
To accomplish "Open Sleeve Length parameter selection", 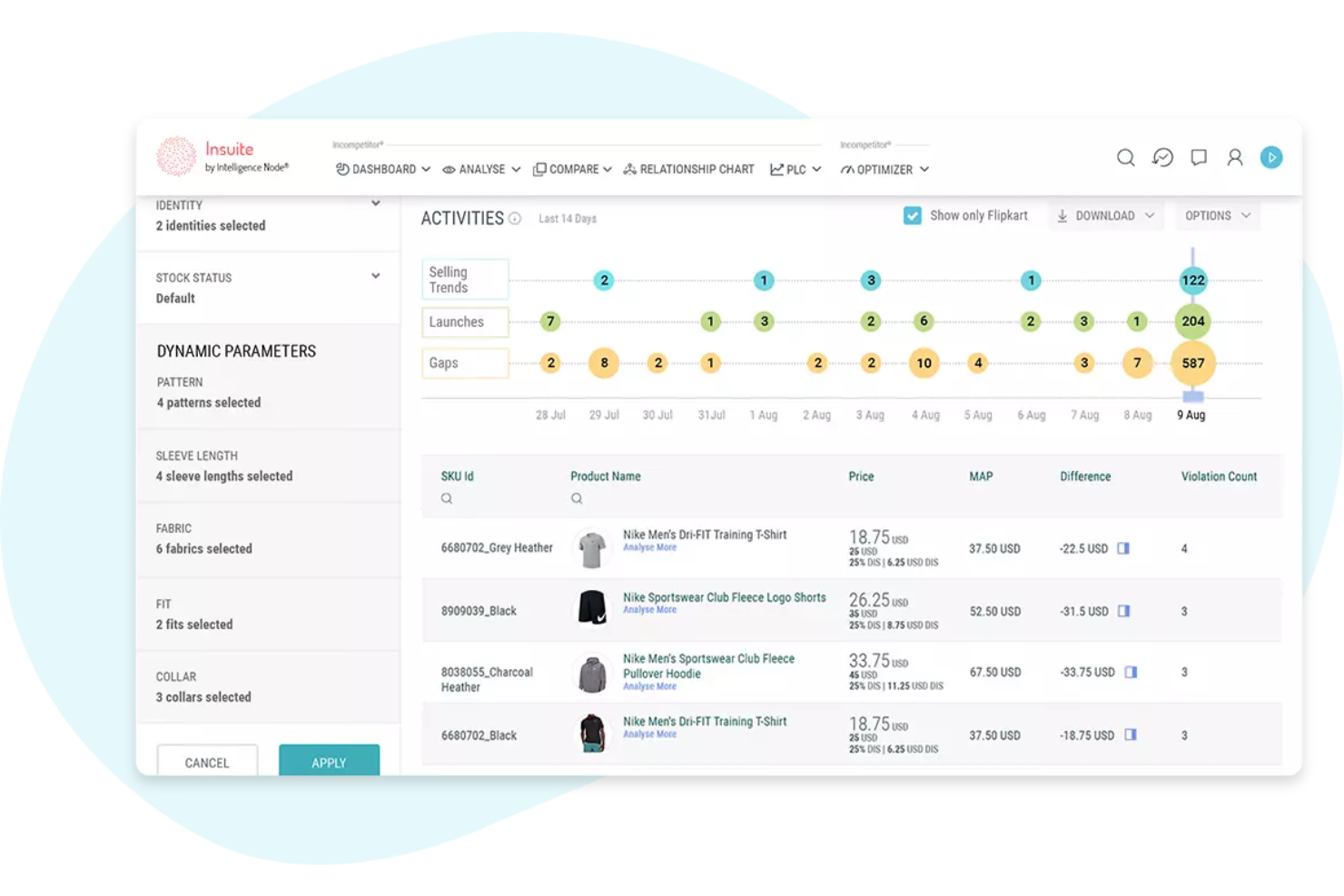I will click(x=268, y=466).
